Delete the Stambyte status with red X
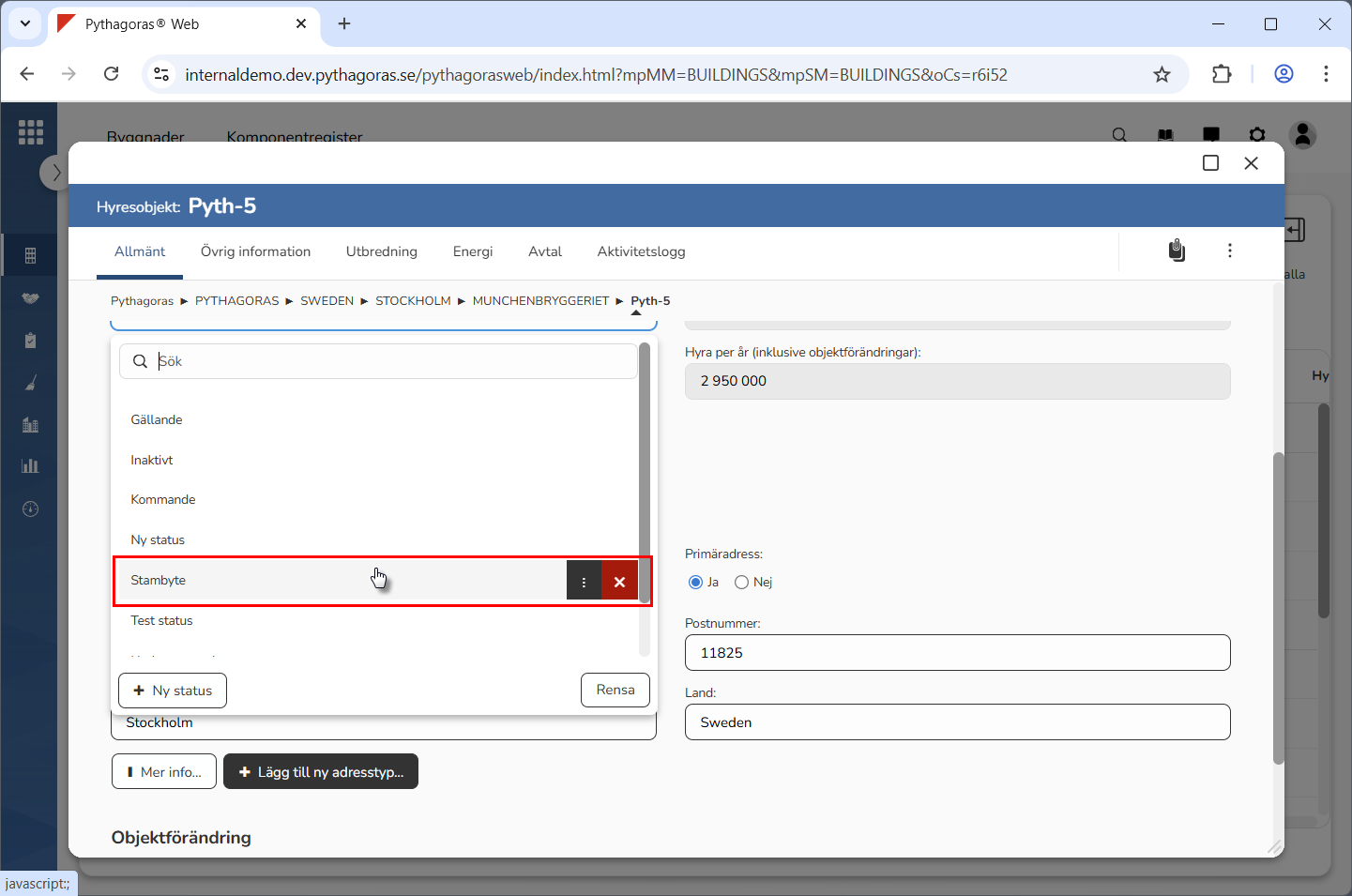The width and height of the screenshot is (1352, 896). [619, 582]
